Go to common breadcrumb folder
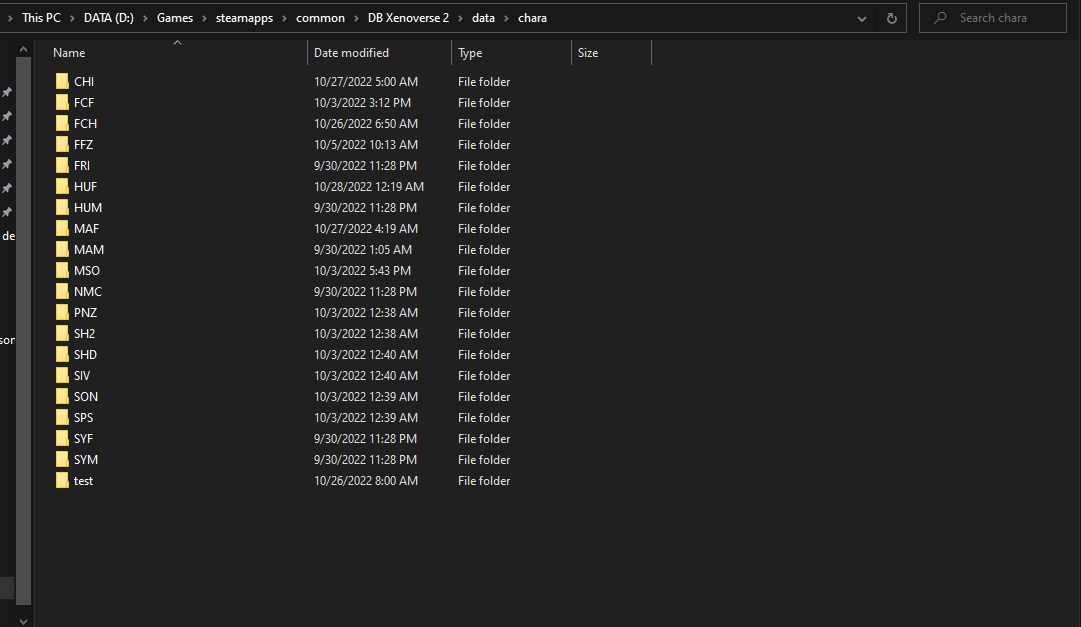Viewport: 1081px width, 627px height. 321,18
